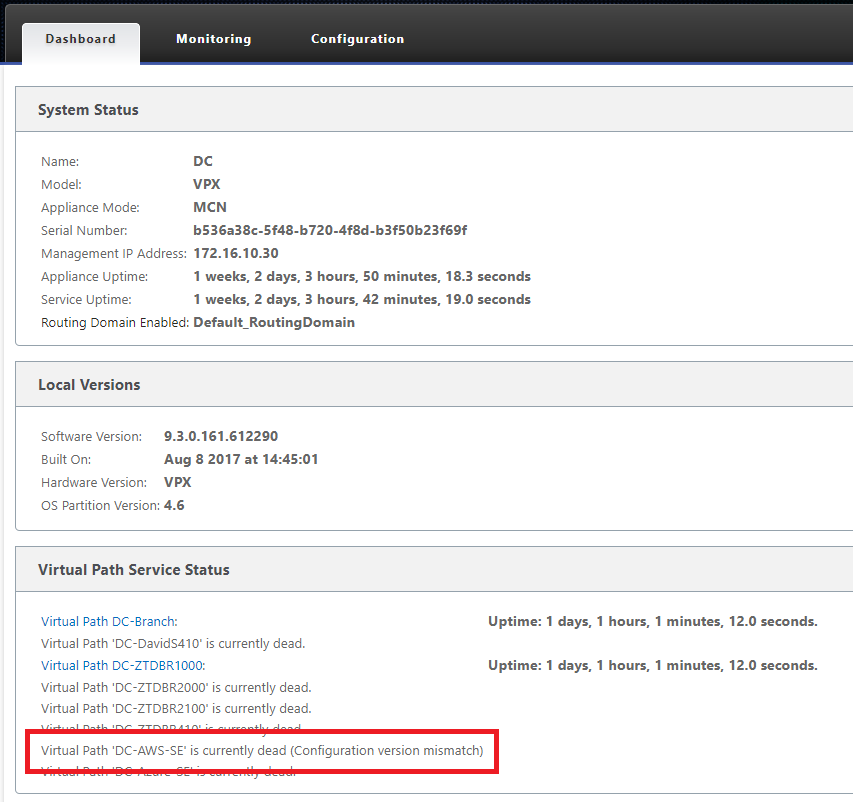Viewport: 853px width, 802px height.
Task: Click the DC-ZTDBR2000 dead path message
Action: [x=176, y=688]
